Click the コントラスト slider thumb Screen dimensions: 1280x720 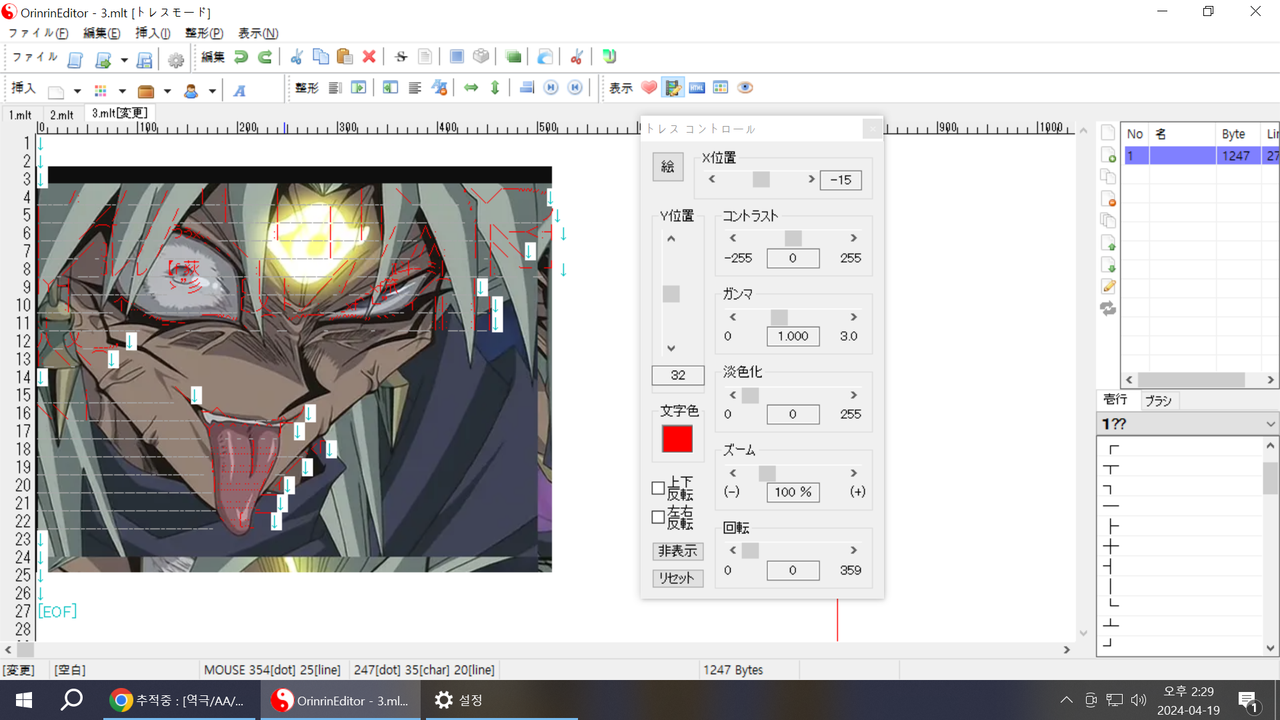793,238
